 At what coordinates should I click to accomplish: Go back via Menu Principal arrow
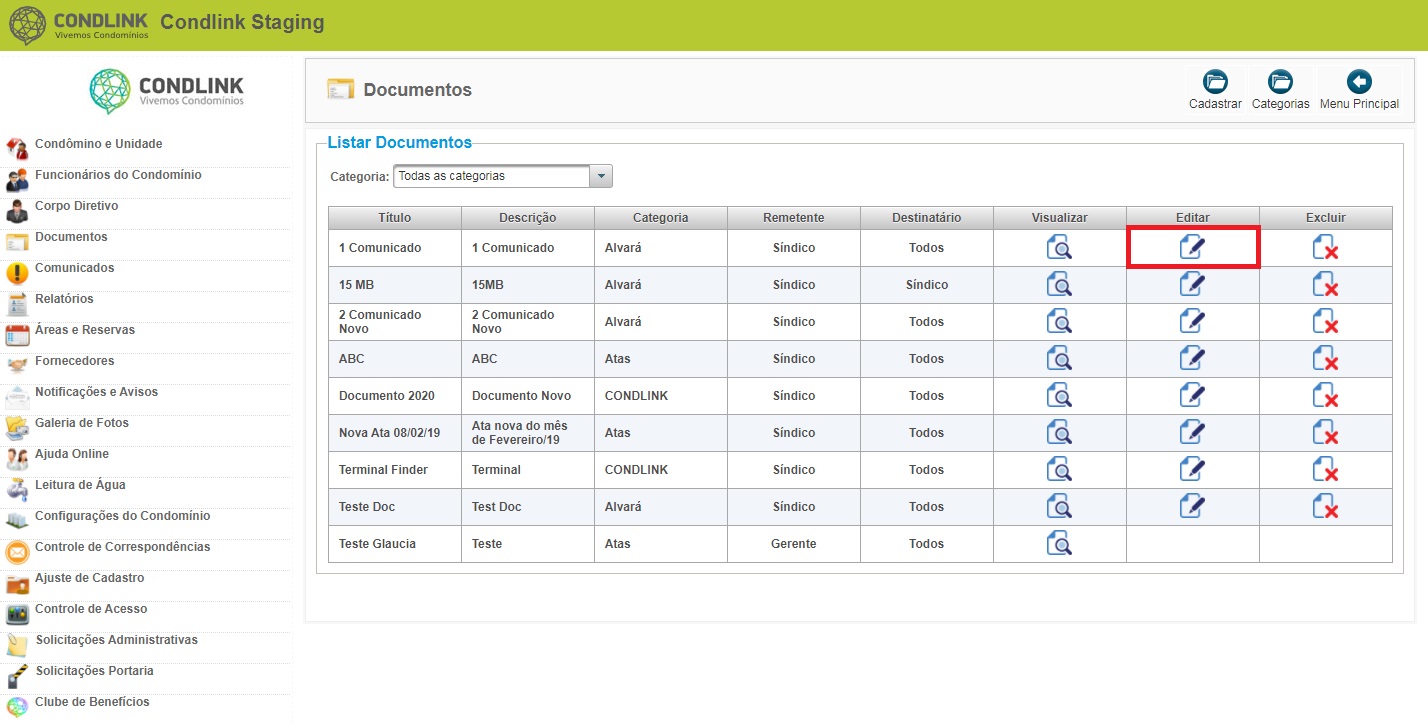[1359, 82]
